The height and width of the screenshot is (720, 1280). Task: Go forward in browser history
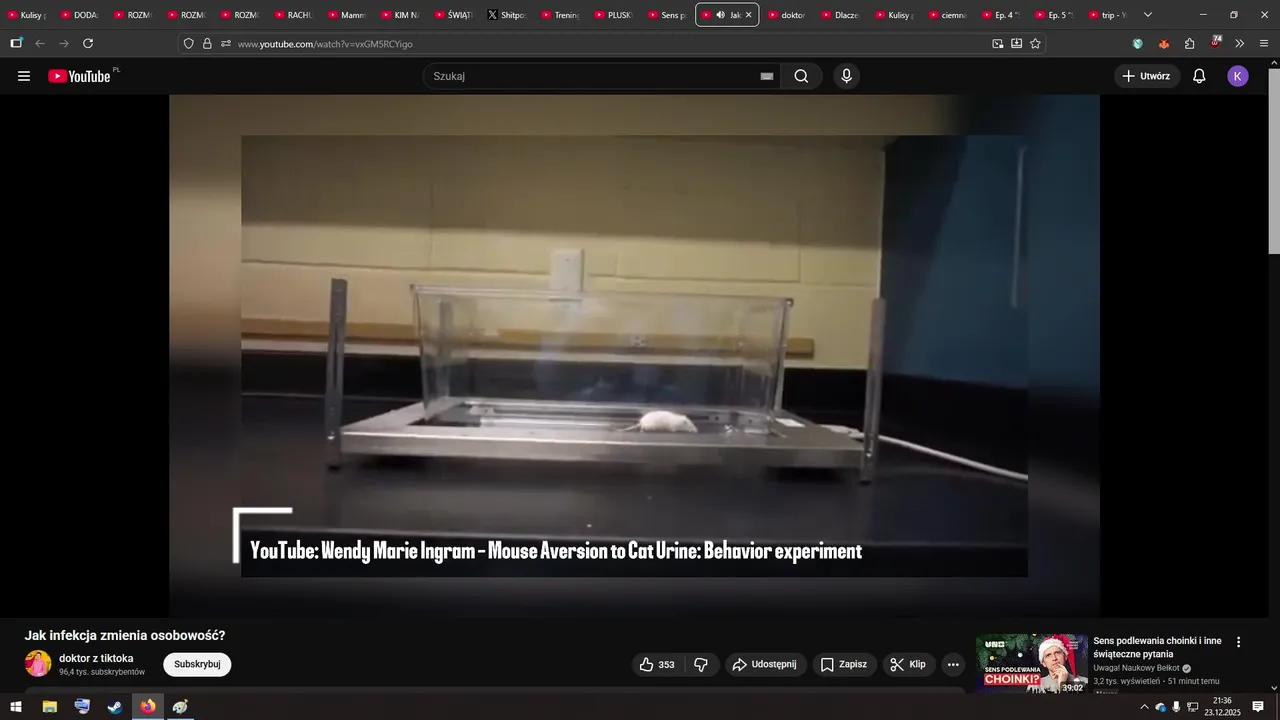(64, 43)
